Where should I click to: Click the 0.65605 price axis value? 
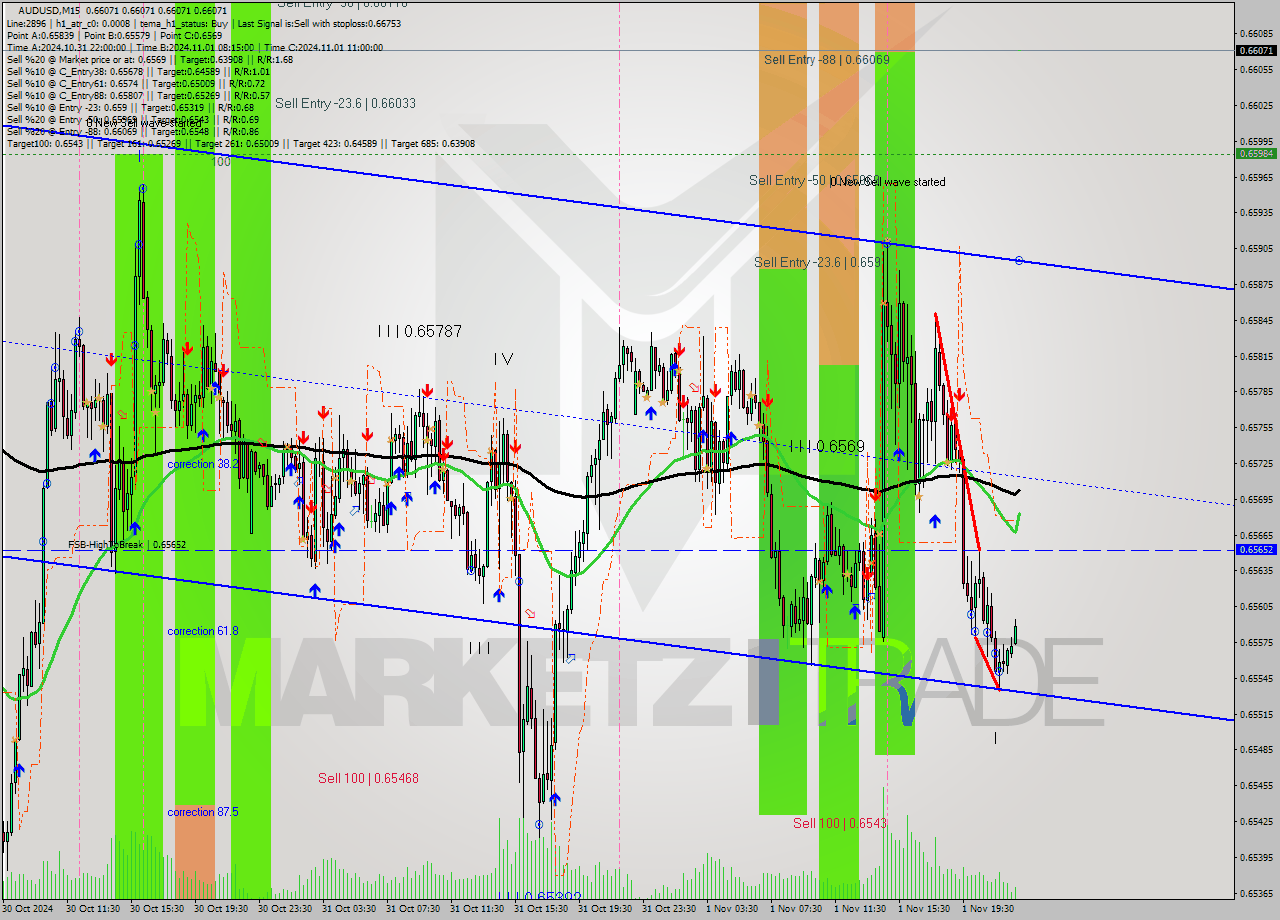click(x=1256, y=607)
